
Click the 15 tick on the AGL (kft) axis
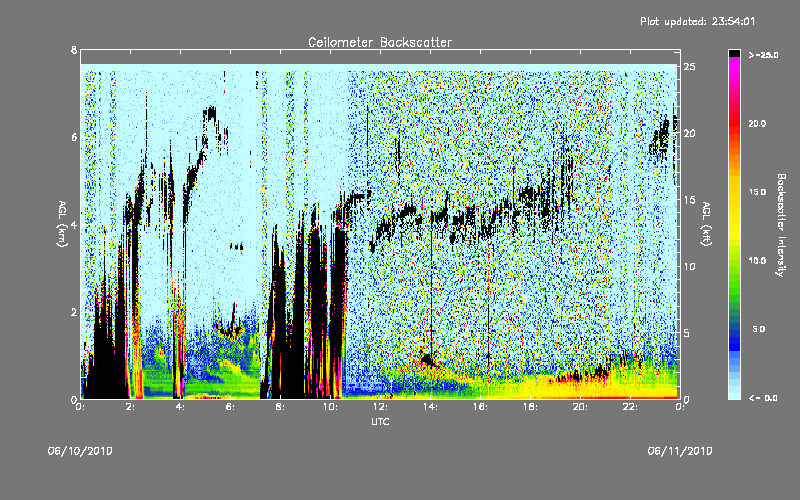coord(690,200)
